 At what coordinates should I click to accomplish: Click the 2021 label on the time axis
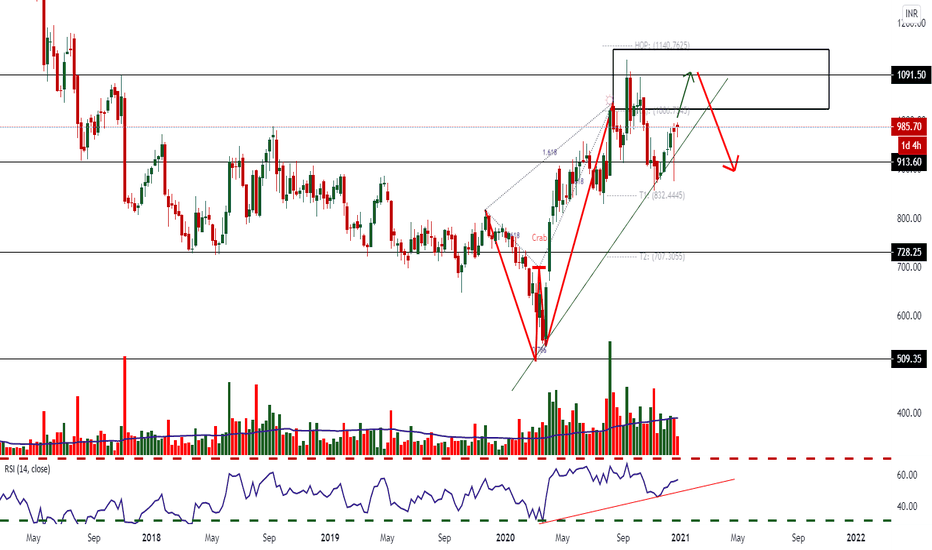pyautogui.click(x=680, y=538)
